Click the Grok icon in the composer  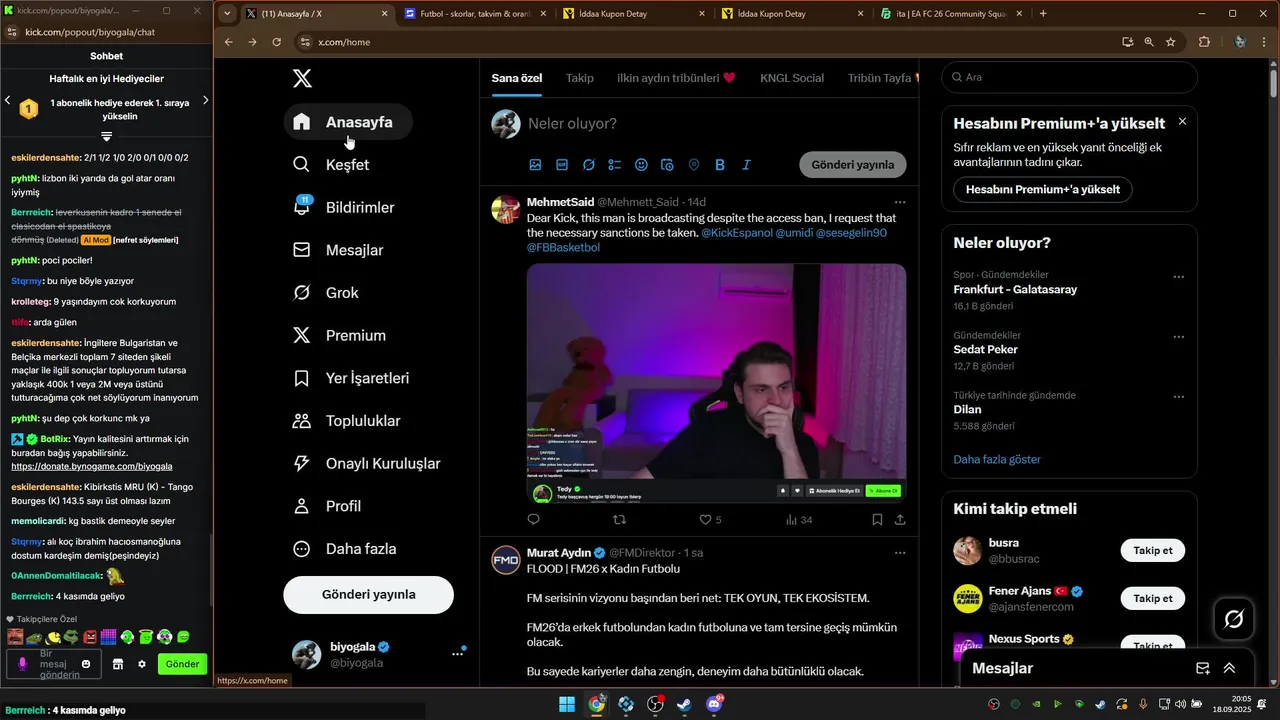click(589, 165)
